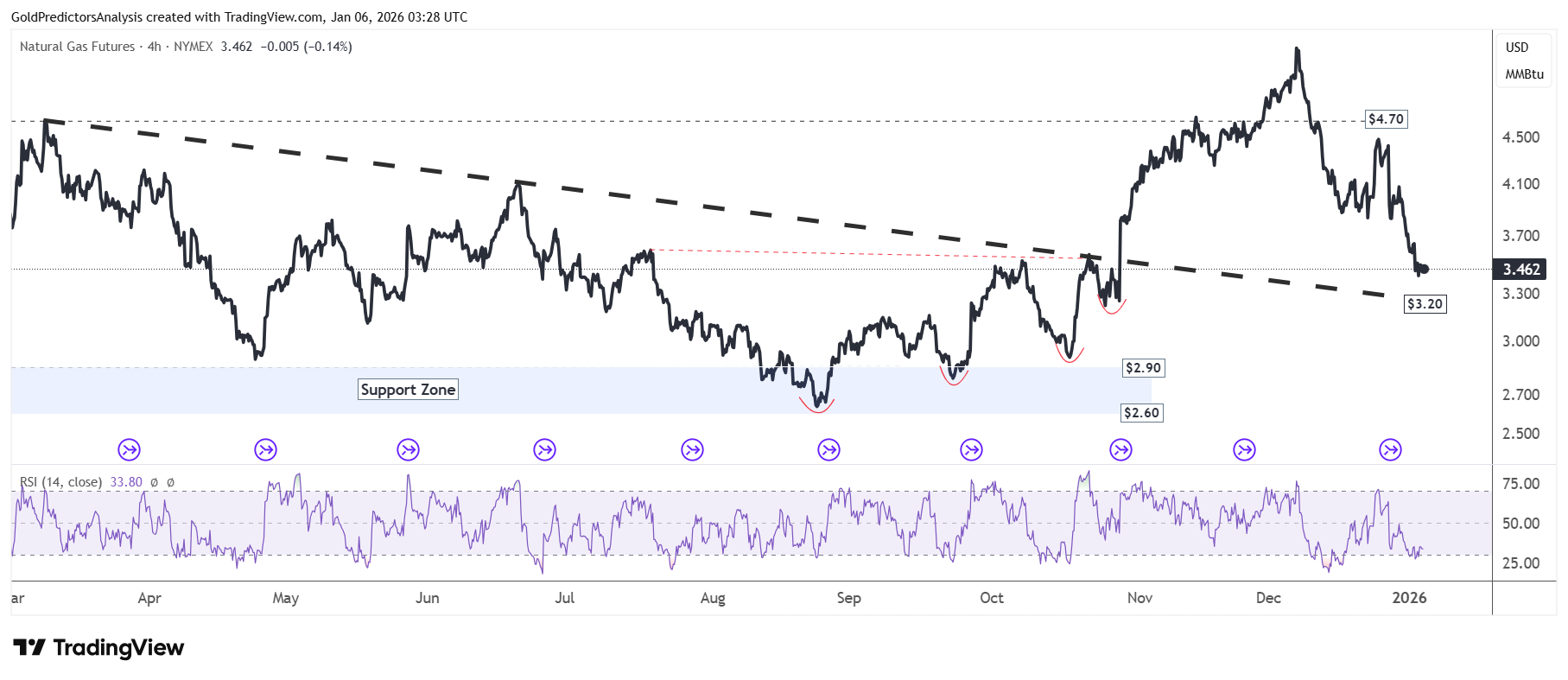Screen dimensions: 1568x680
Task: Click the GoldPredictorsAnalysis attribution header text
Action: click(x=239, y=17)
